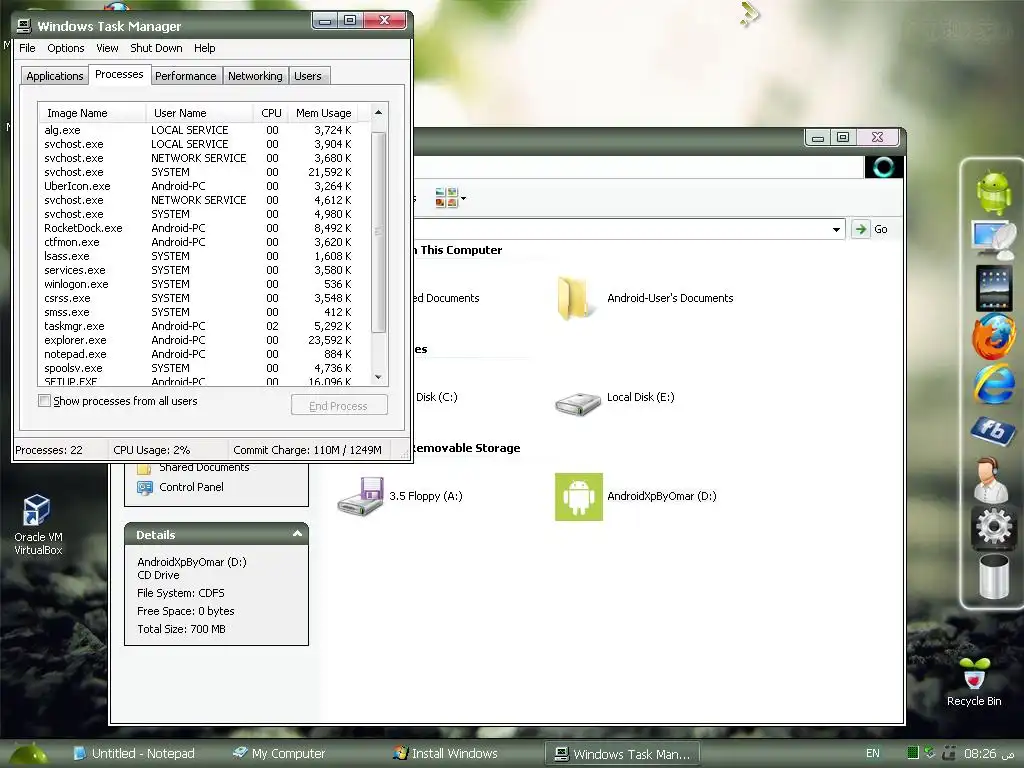The image size is (1024, 768).
Task: Click the 08:26 clock in tray
Action: 980,753
